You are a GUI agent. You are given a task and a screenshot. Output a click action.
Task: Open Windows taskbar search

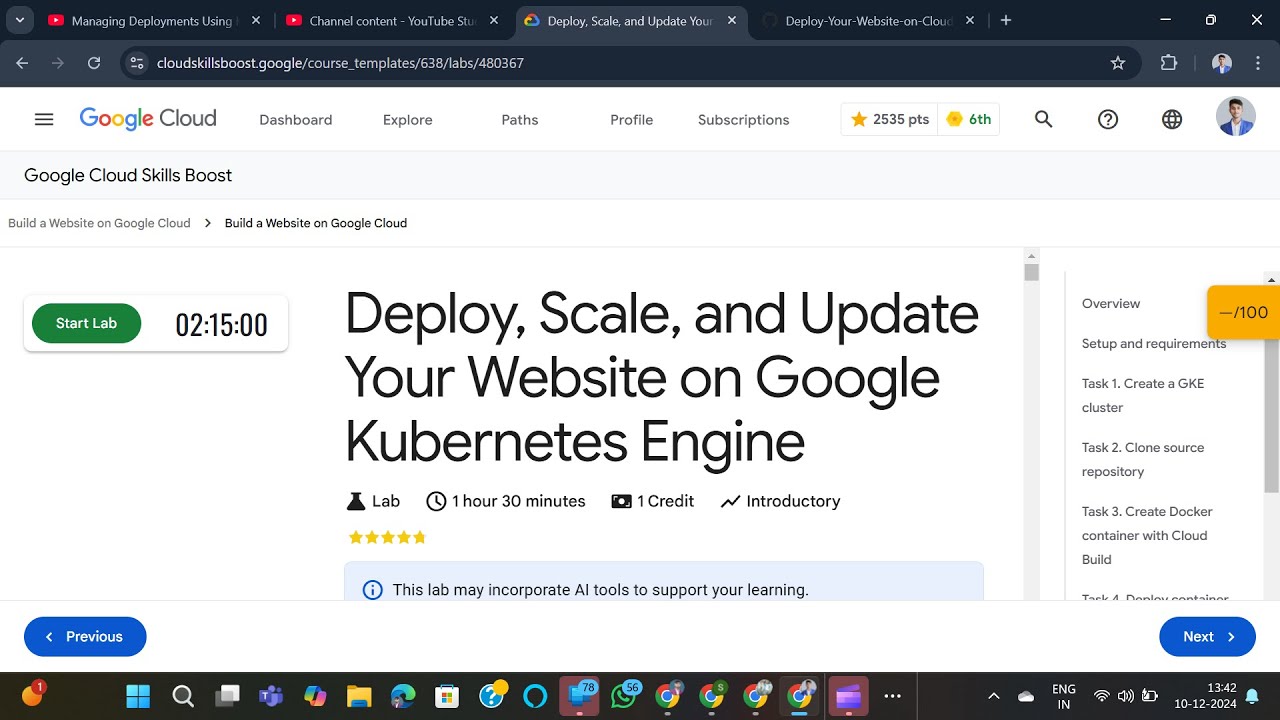pos(183,696)
